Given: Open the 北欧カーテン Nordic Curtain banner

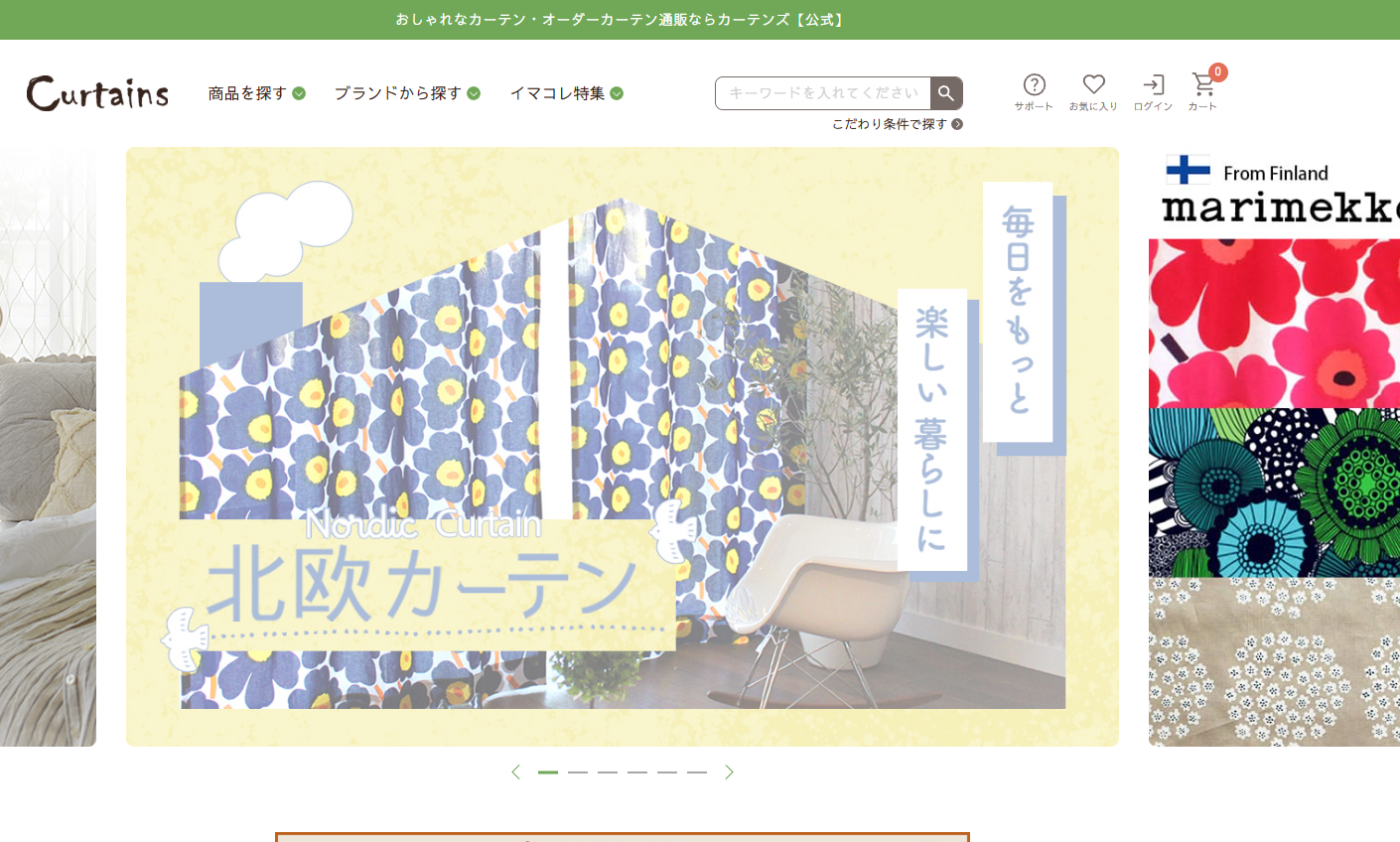Looking at the screenshot, I should (623, 447).
